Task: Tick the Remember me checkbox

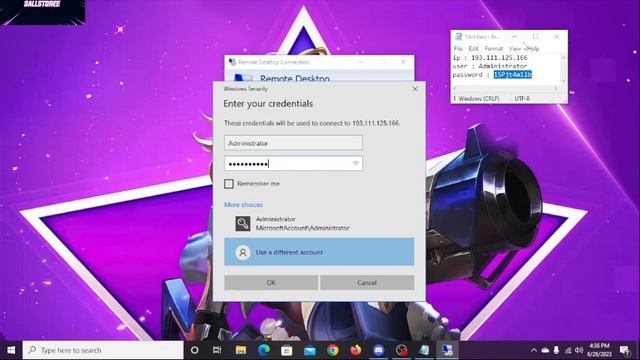Action: point(229,184)
